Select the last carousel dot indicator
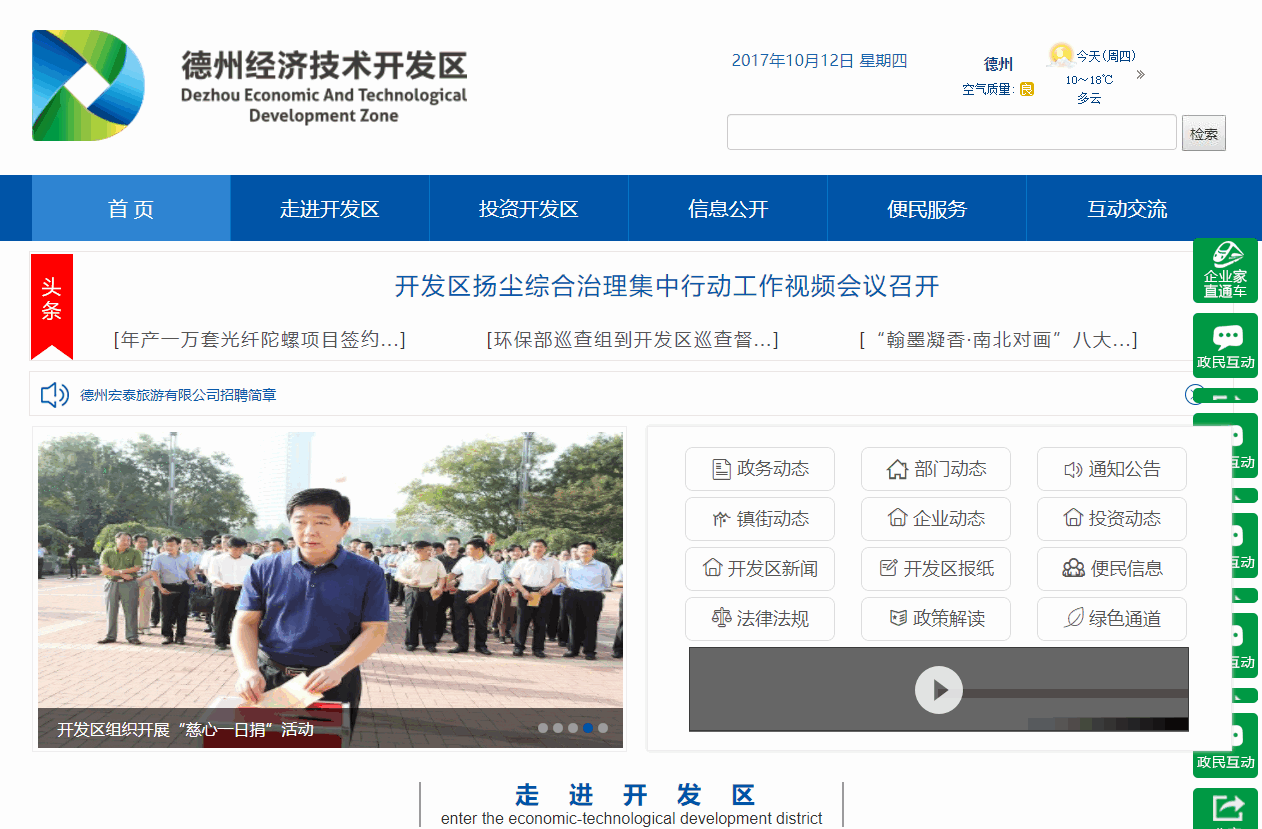Viewport: 1262px width, 829px height. coord(603,728)
